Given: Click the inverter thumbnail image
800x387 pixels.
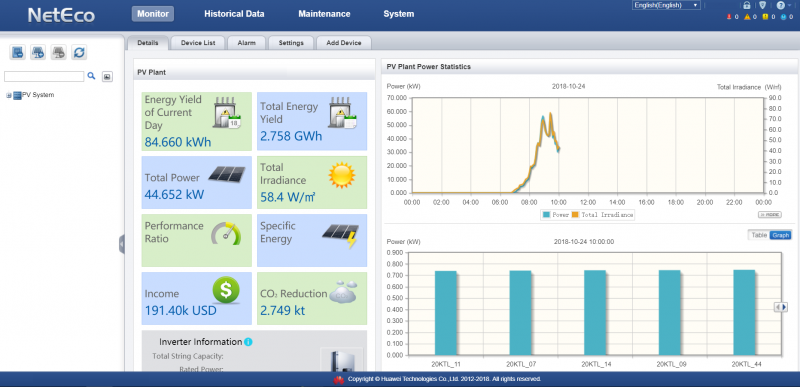Looking at the screenshot, I should click(x=341, y=359).
